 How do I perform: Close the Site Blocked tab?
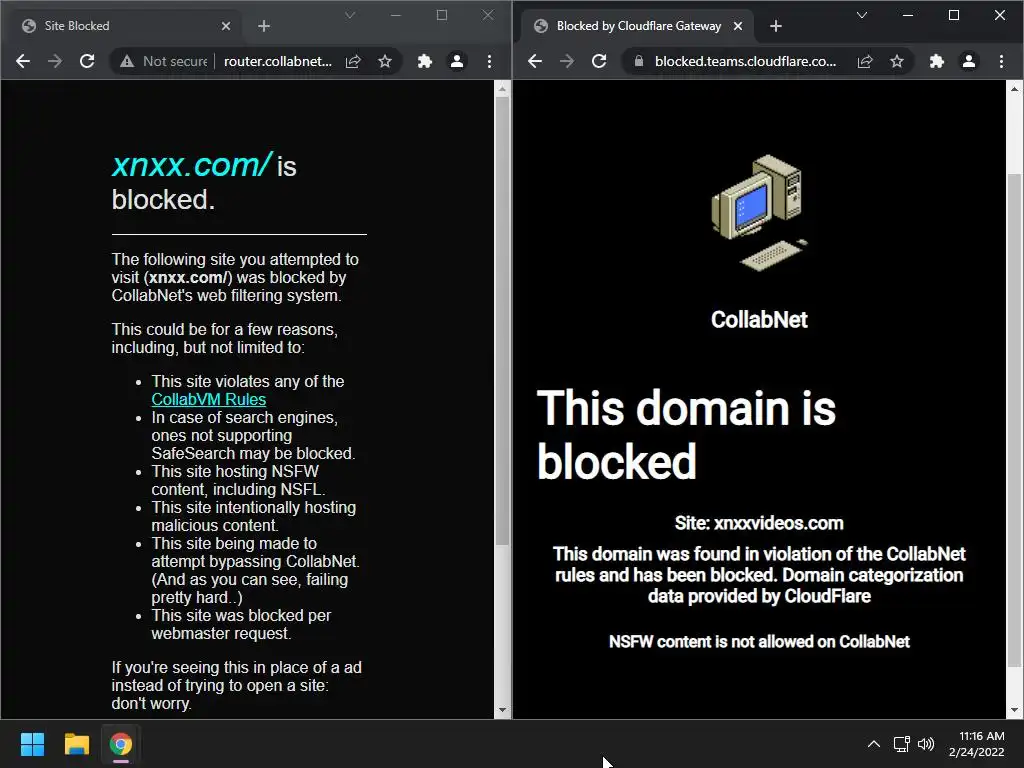tap(226, 26)
